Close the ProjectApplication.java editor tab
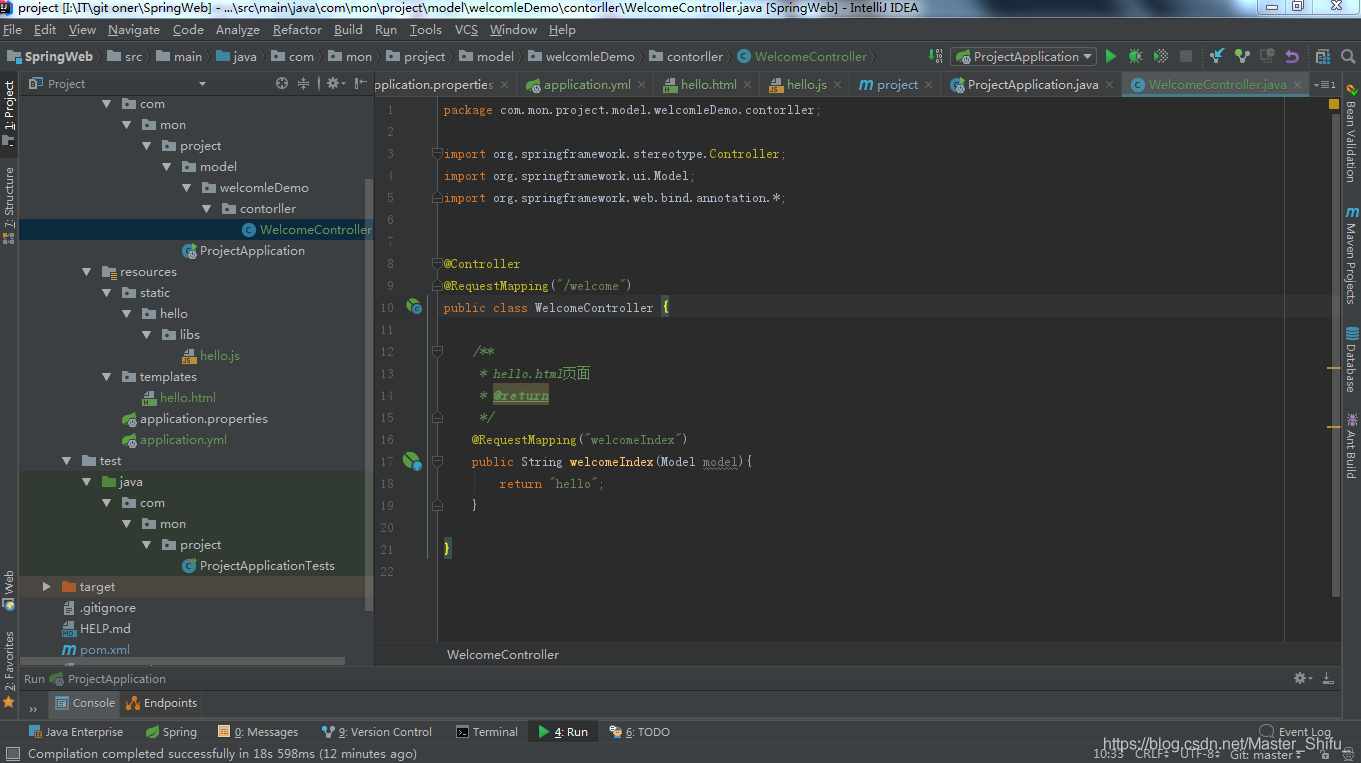The height and width of the screenshot is (763, 1361). [x=1111, y=85]
